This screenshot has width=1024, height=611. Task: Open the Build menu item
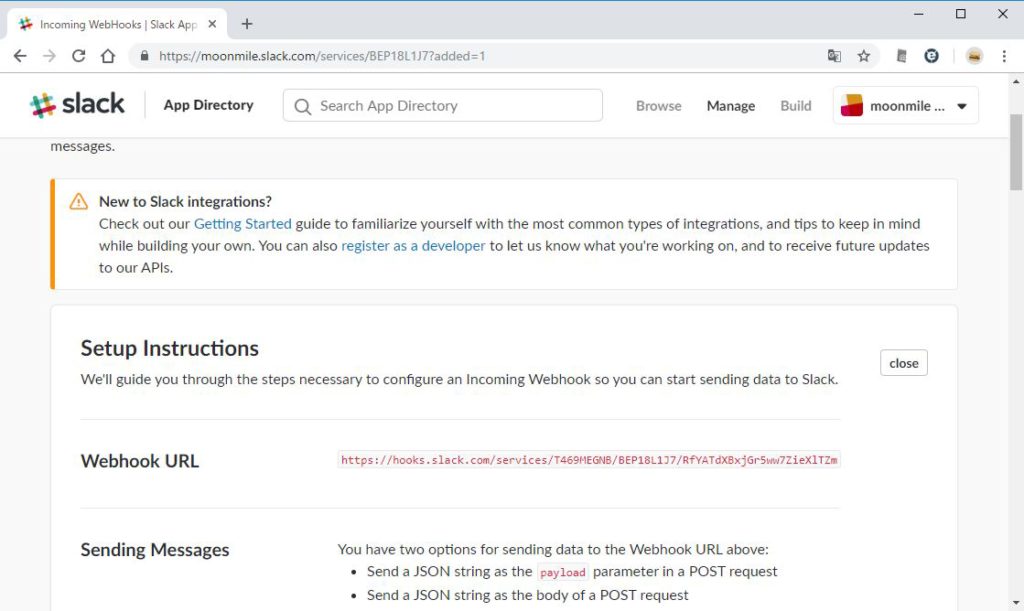pos(795,106)
